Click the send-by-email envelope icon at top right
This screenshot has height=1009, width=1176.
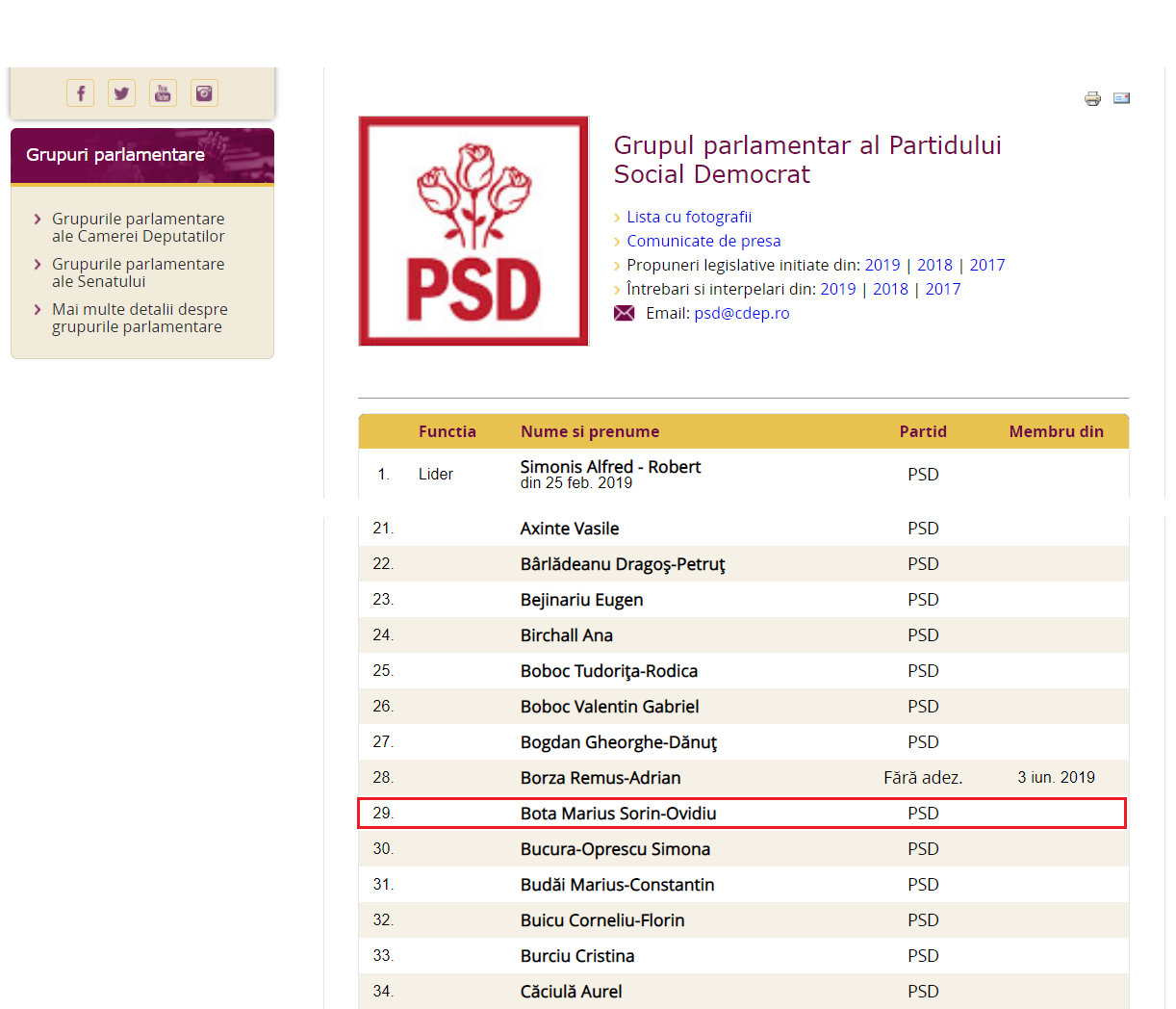tap(1121, 98)
